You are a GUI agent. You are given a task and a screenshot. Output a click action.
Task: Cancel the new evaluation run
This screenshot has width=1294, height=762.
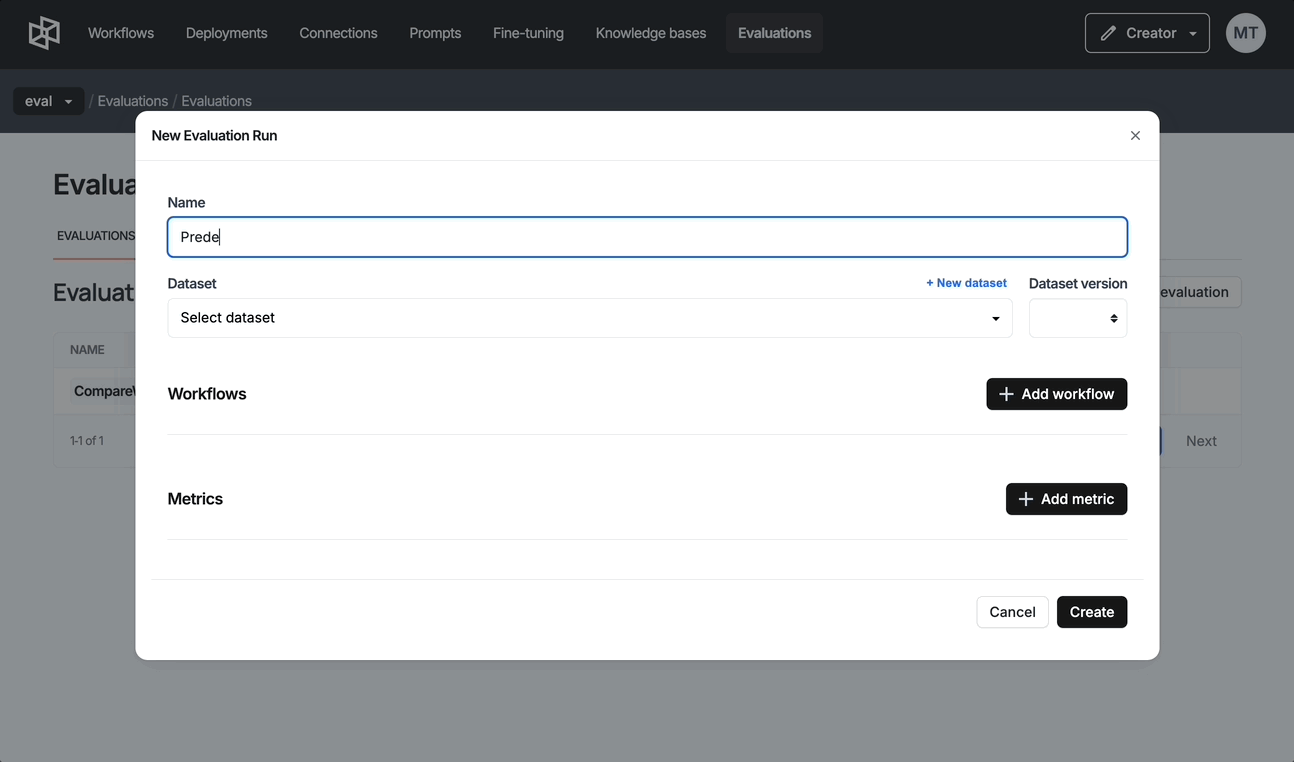tap(1012, 612)
